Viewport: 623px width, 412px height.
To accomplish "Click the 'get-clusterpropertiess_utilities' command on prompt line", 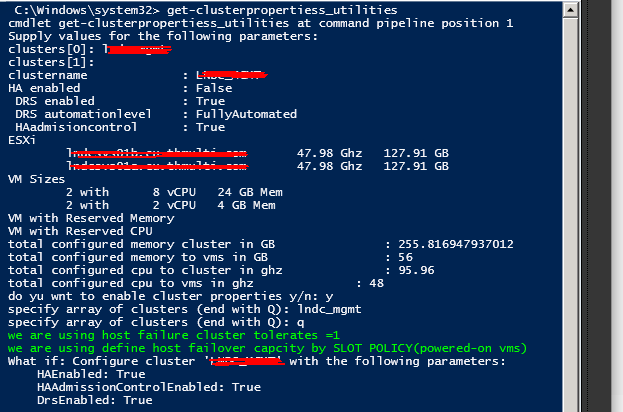I will (x=282, y=10).
